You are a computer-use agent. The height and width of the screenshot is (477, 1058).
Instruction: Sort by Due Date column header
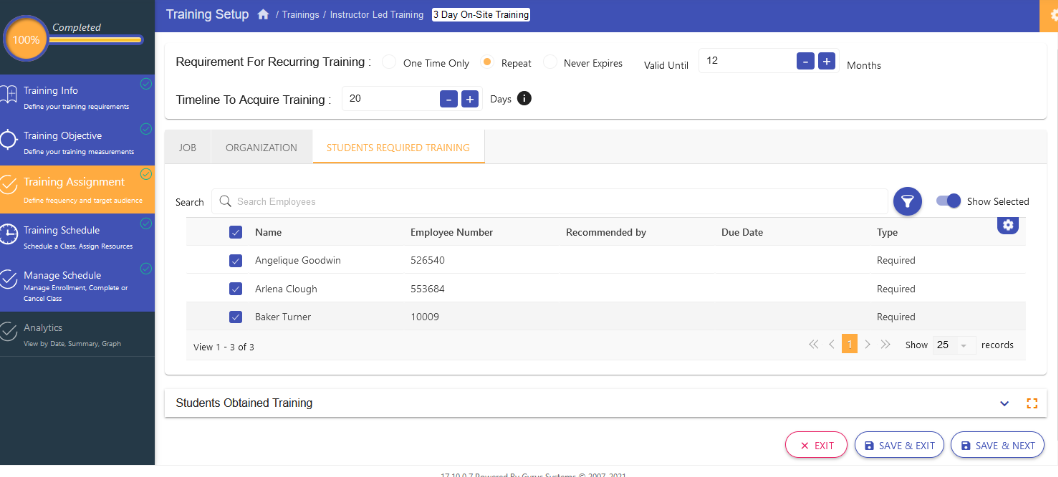[x=742, y=232]
